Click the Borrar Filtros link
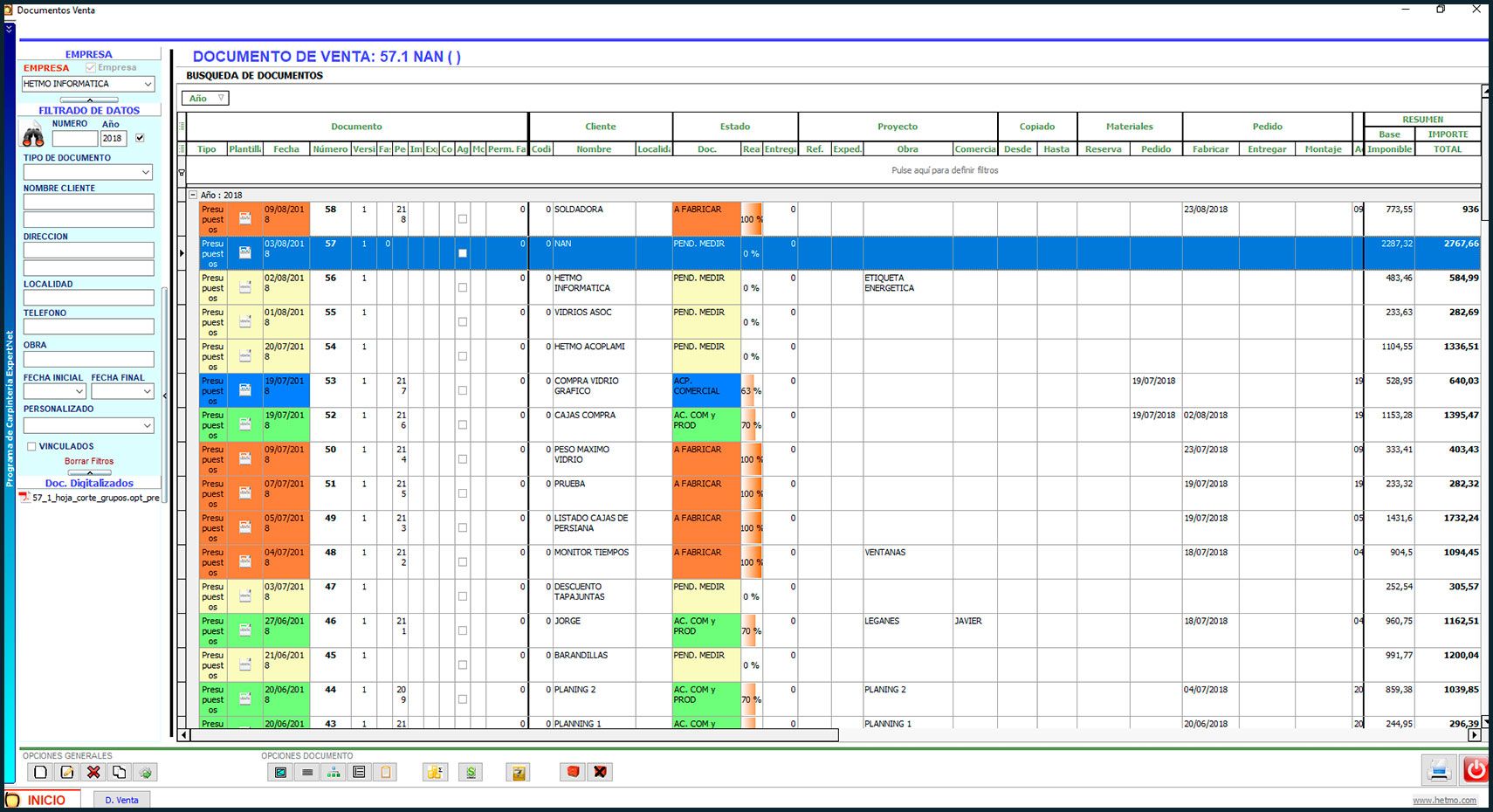This screenshot has width=1493, height=812. [x=89, y=461]
